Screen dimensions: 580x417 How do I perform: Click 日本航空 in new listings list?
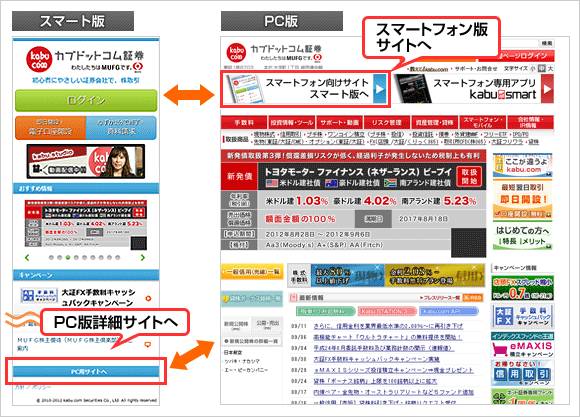(x=233, y=353)
